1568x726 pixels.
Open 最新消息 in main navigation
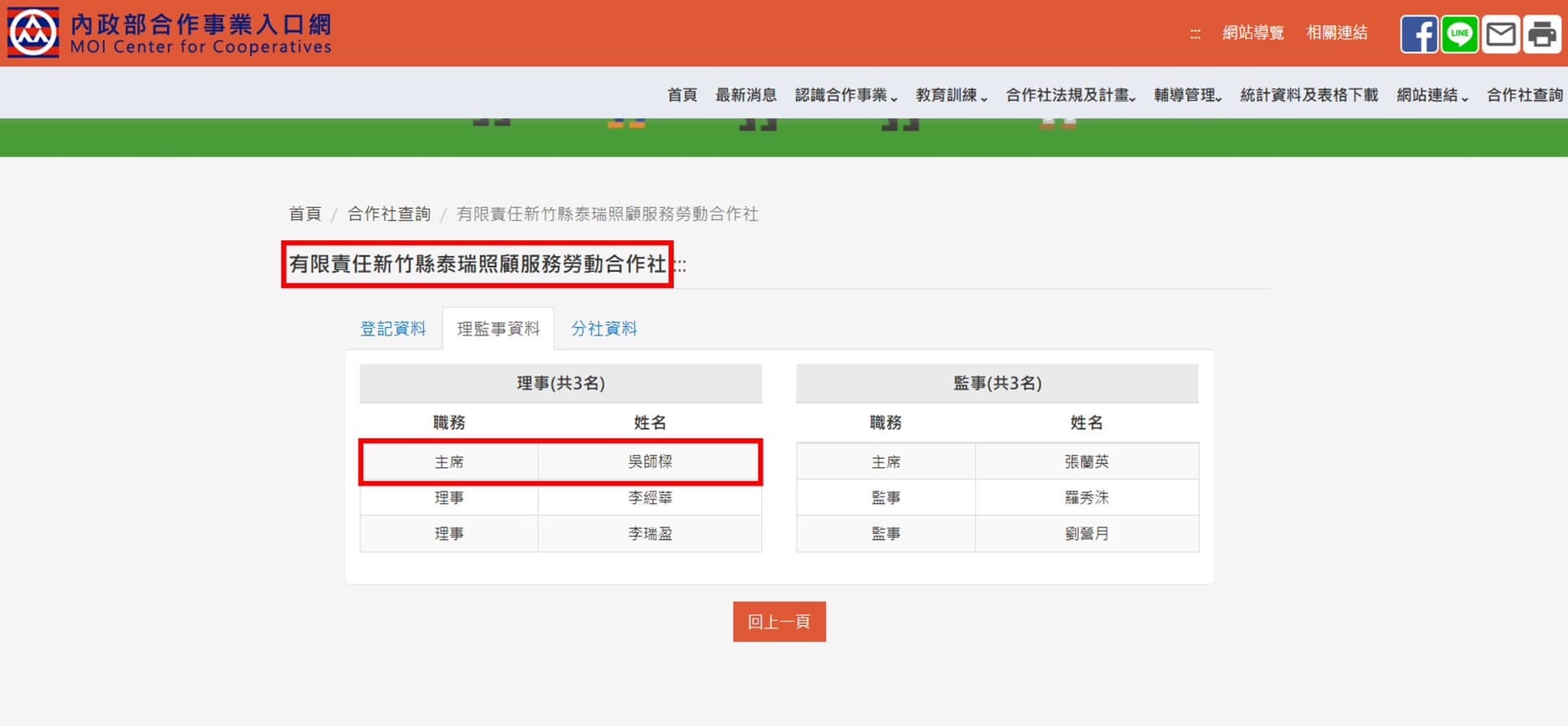pos(746,95)
